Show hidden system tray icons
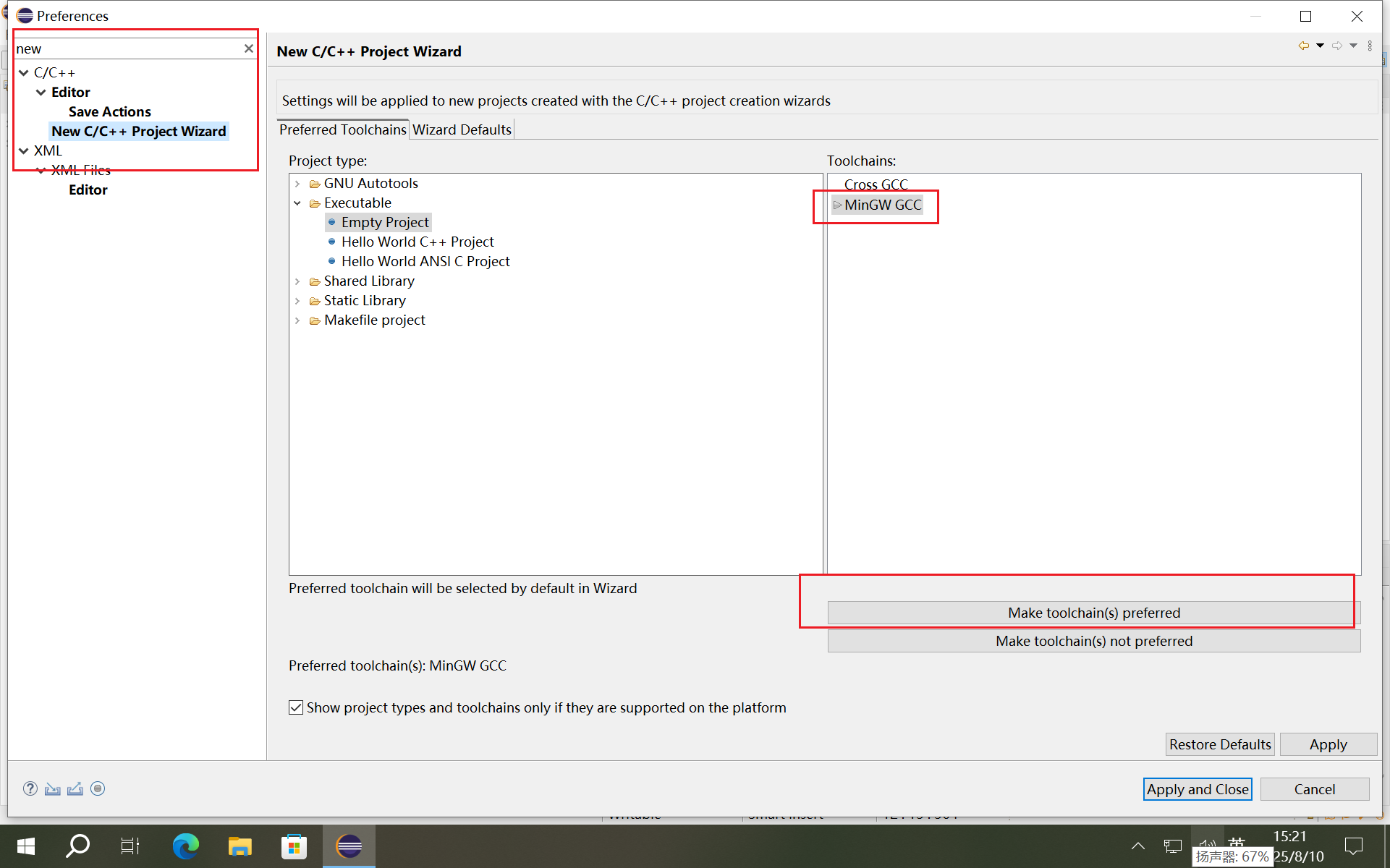The height and width of the screenshot is (868, 1390). point(1137,846)
